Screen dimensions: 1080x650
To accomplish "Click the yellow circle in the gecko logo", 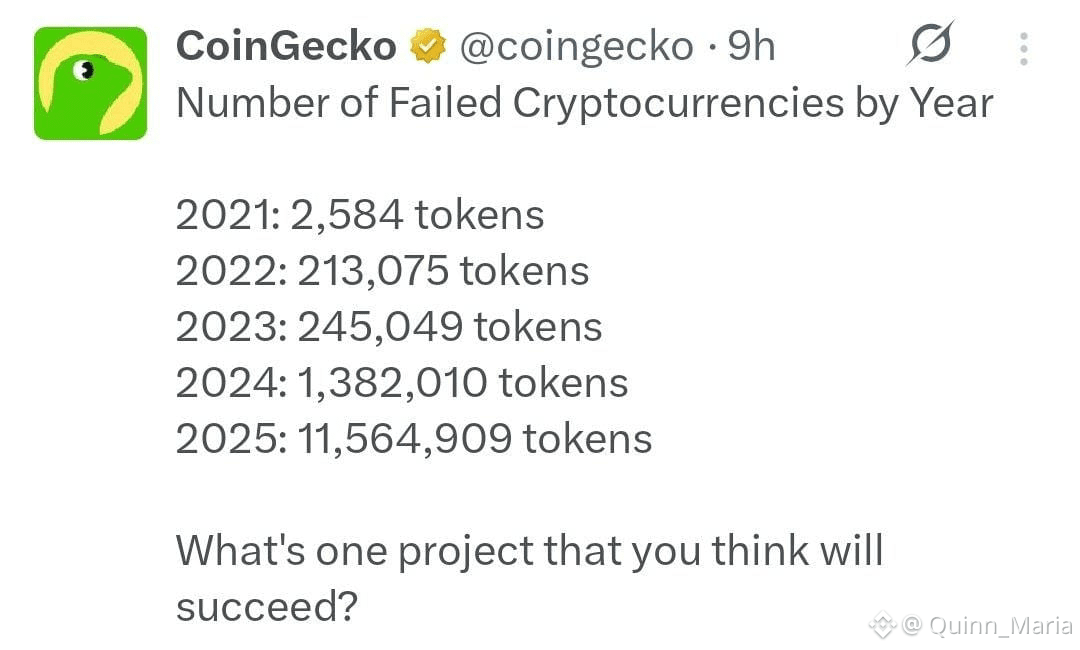I will pos(91,83).
